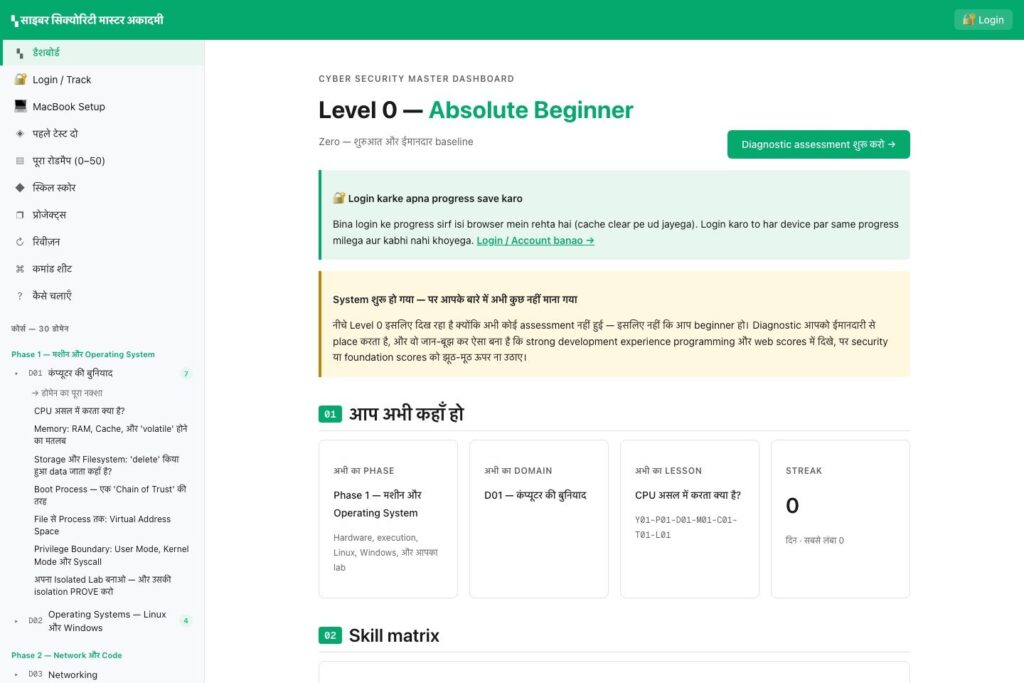Open lesson Storage और Filesystem
This screenshot has height=683, width=1024.
coord(106,465)
